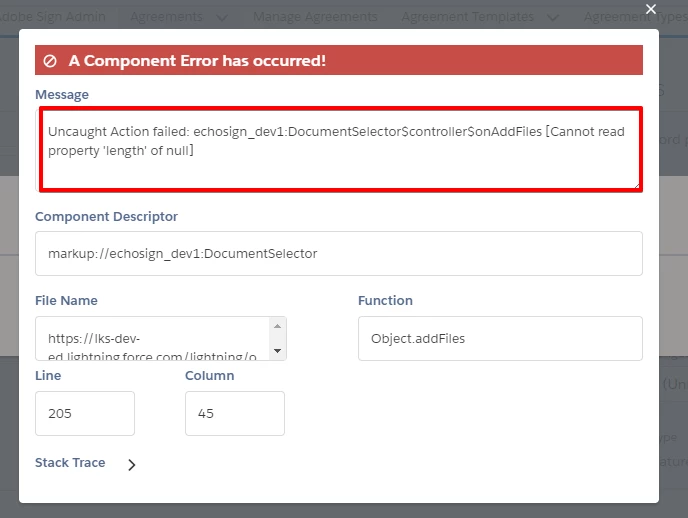Switch to Manage Agreements tab
Image resolution: width=688 pixels, height=518 pixels.
pos(315,17)
